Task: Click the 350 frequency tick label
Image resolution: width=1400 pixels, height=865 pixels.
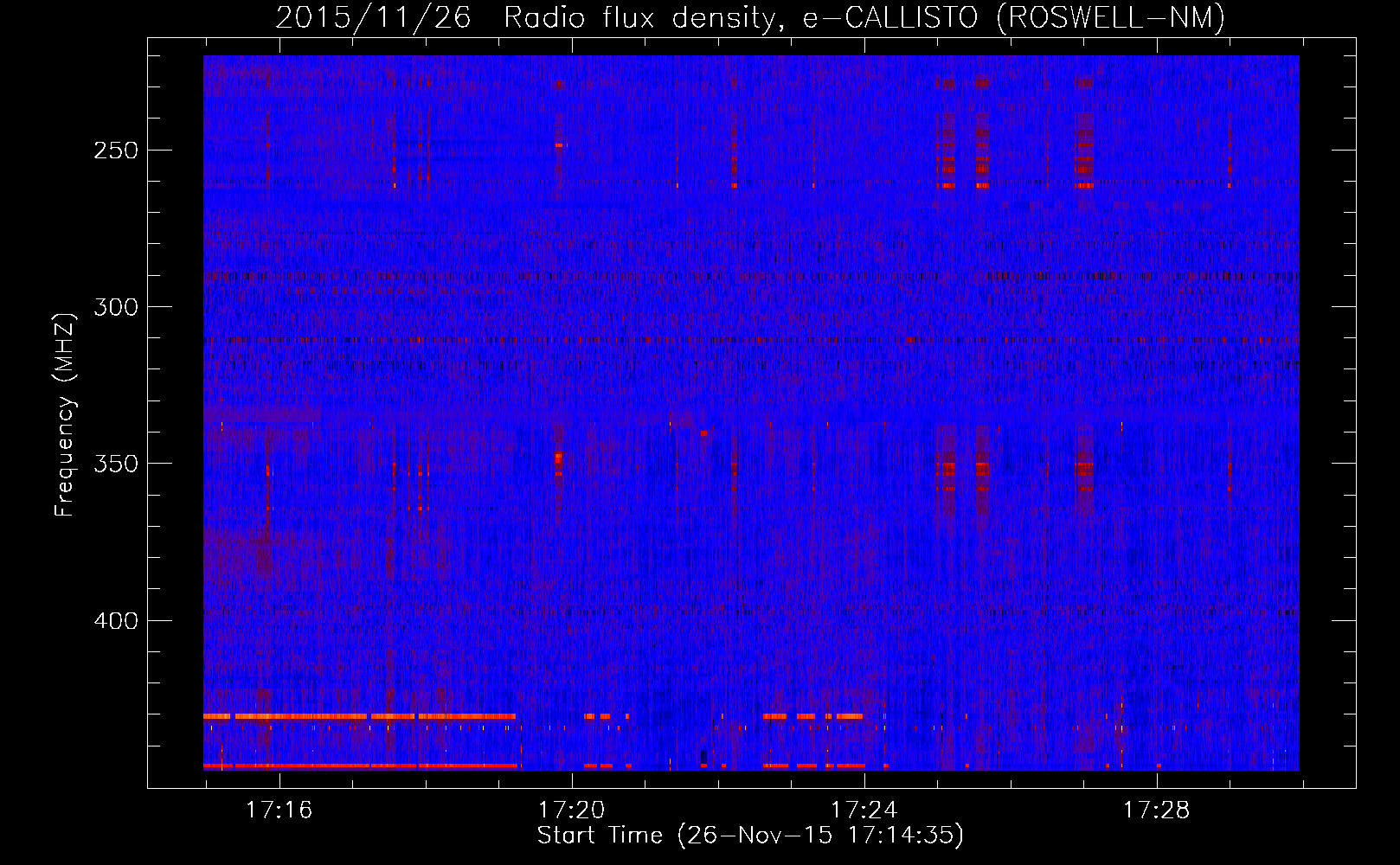Action: point(116,464)
